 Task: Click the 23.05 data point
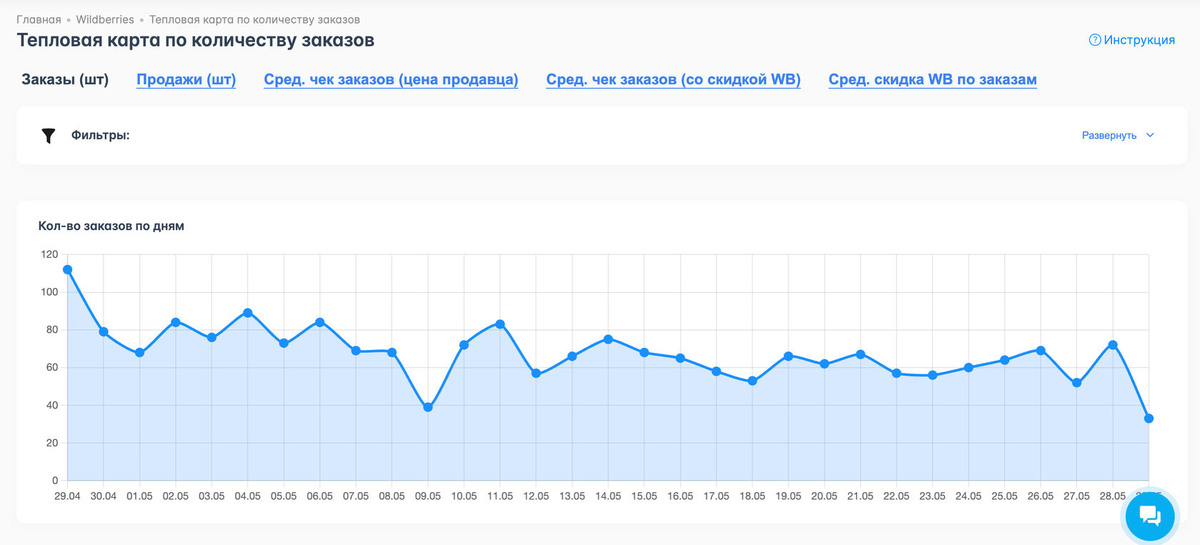pos(932,375)
